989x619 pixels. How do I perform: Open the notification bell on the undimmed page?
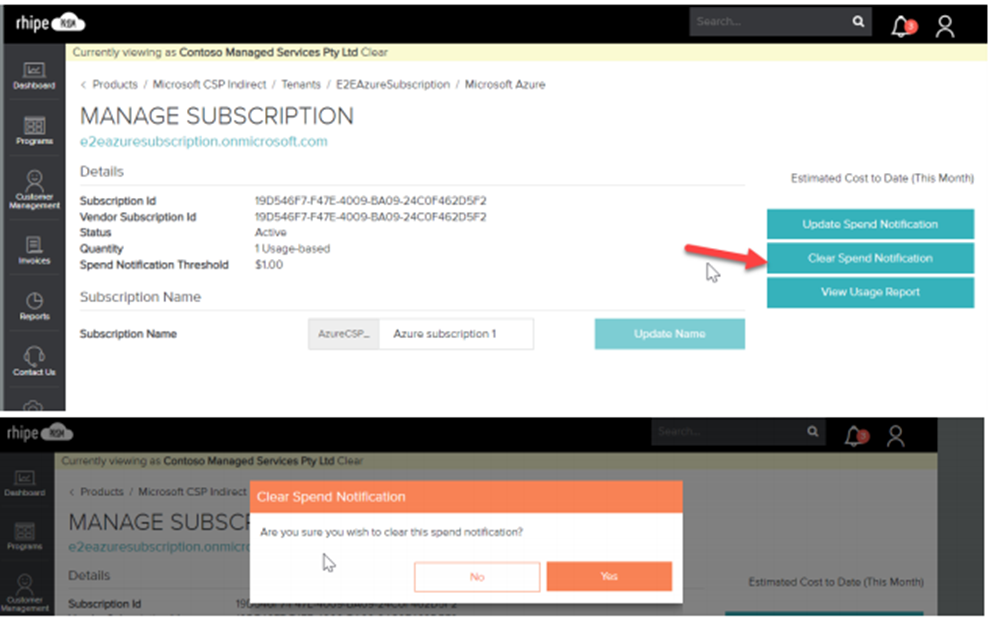[x=903, y=26]
